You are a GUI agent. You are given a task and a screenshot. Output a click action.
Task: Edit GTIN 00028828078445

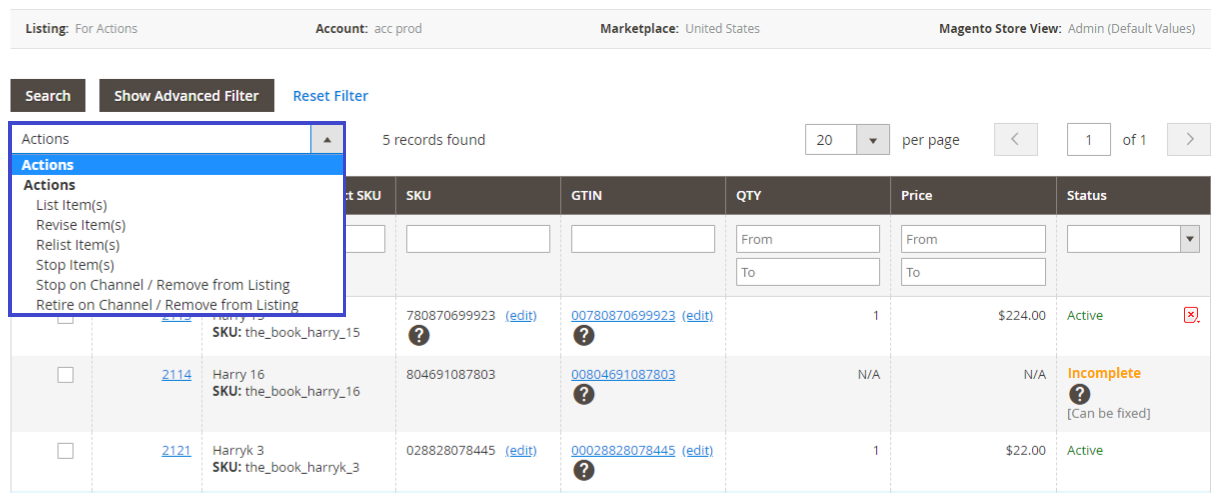pyautogui.click(x=697, y=450)
